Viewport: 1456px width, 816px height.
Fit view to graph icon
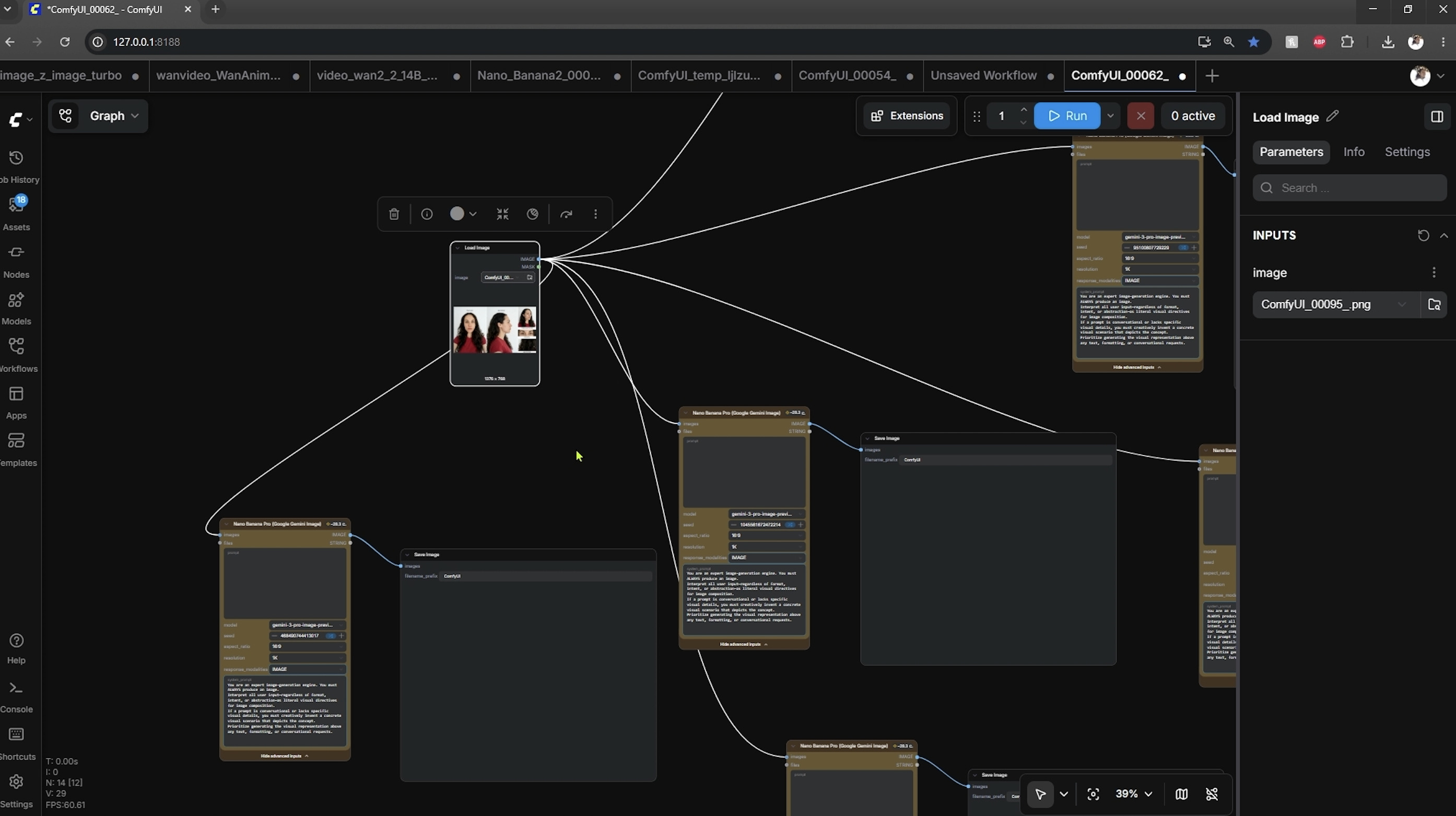[1093, 794]
